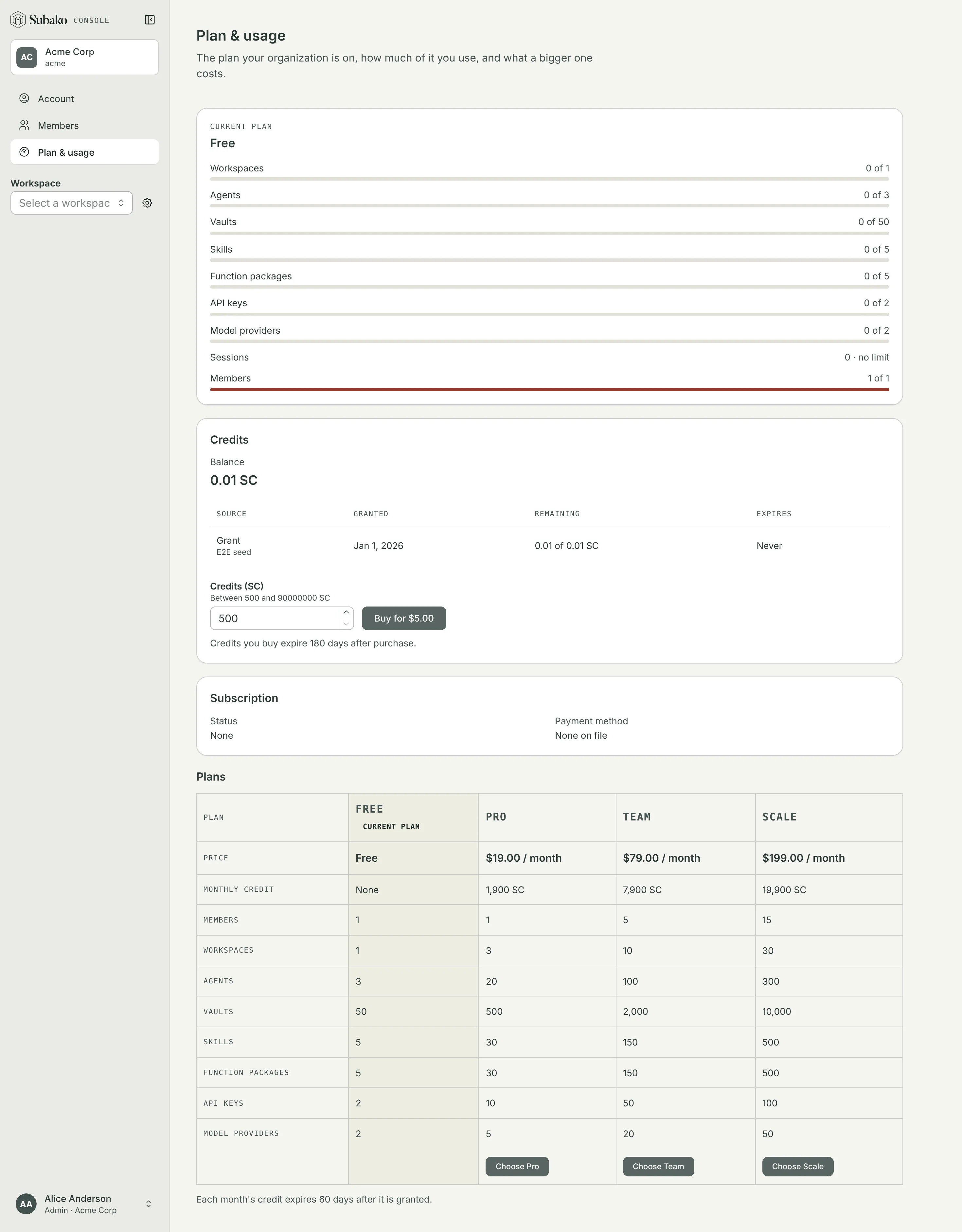Click the Account person icon

tap(24, 98)
